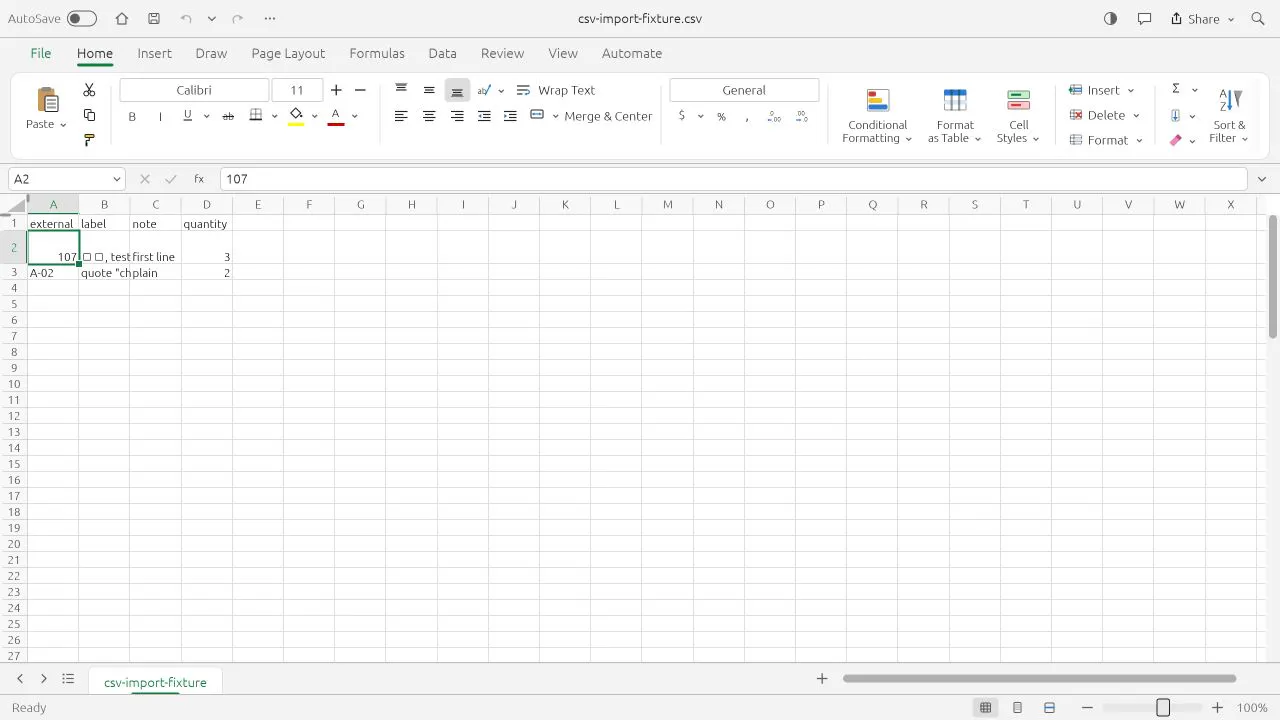Viewport: 1280px width, 720px height.
Task: Toggle Wrap Text
Action: point(556,90)
